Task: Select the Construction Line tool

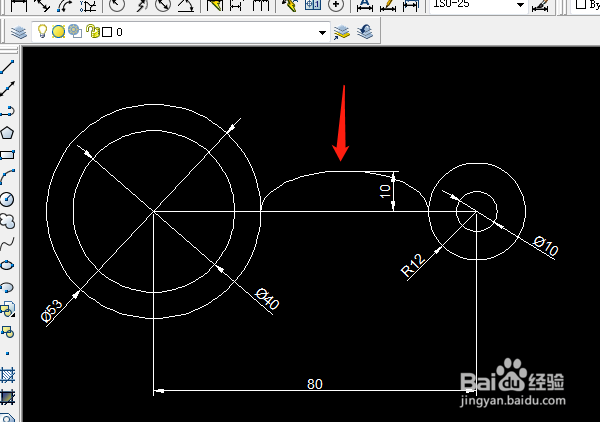Action: (x=7, y=88)
